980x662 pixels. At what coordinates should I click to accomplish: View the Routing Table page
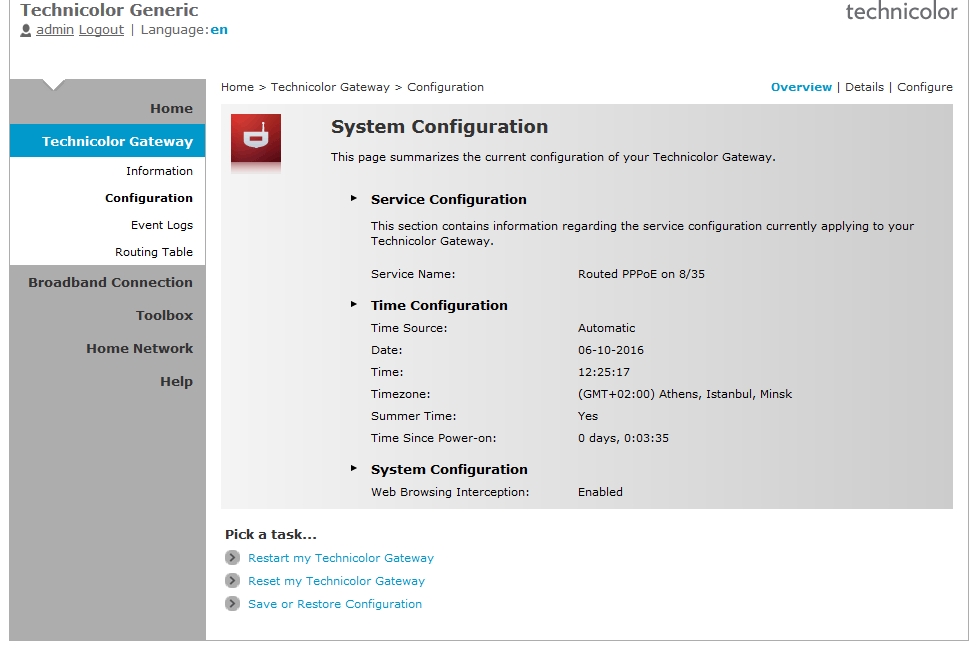pyautogui.click(x=154, y=252)
